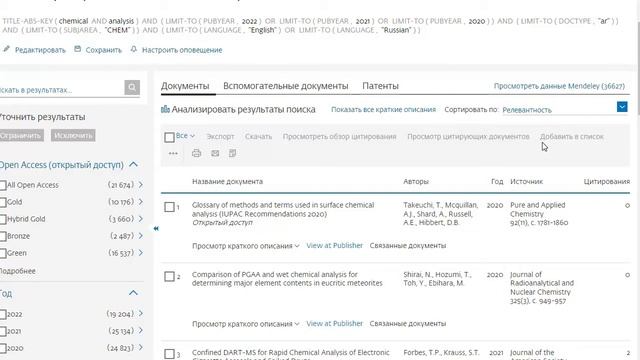Click the pencil Edit query icon
Viewport: 640px width, 360px height.
pyautogui.click(x=6, y=49)
